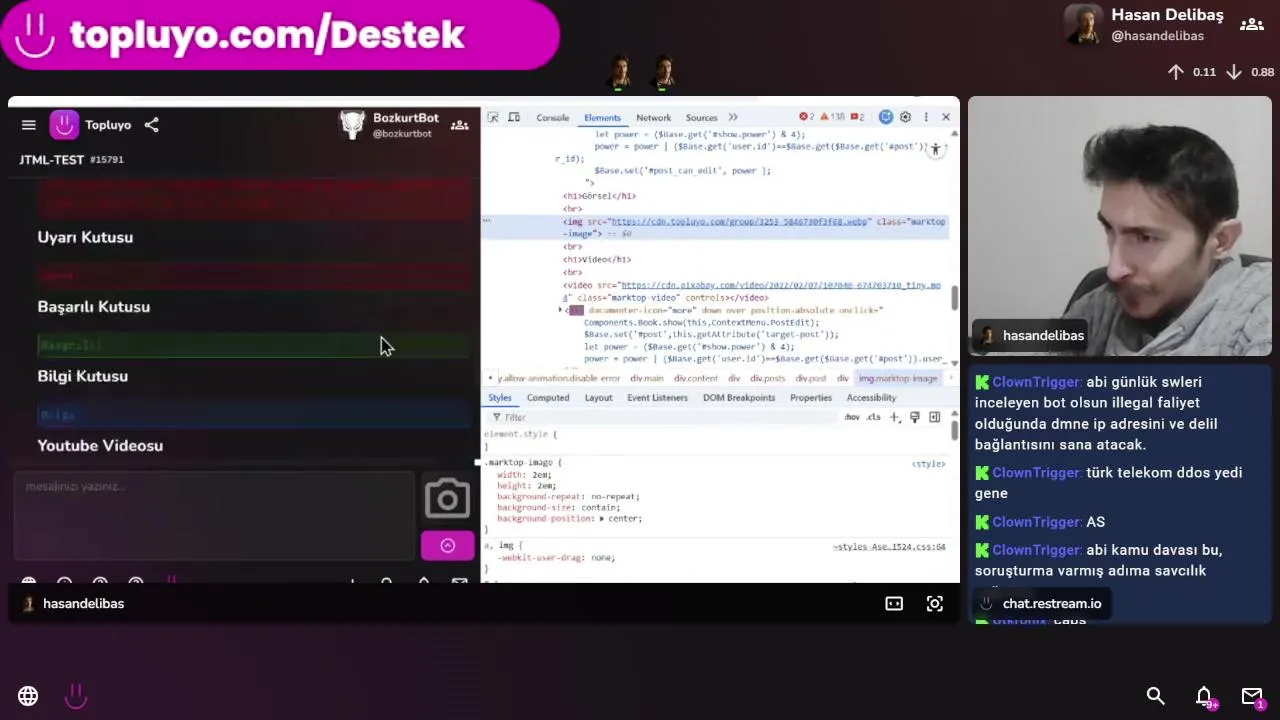Click the download arrow showing 0.88
The width and height of the screenshot is (1280, 720).
pyautogui.click(x=1234, y=72)
